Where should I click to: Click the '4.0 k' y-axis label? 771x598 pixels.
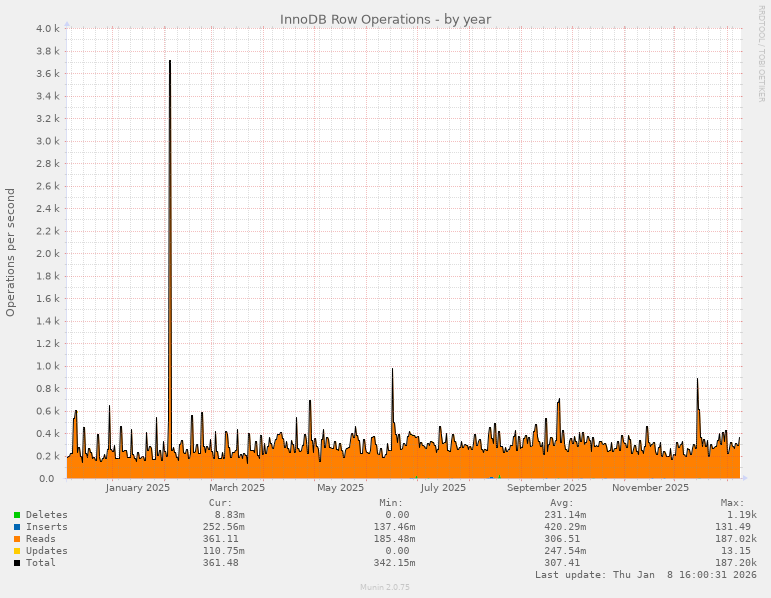48,29
